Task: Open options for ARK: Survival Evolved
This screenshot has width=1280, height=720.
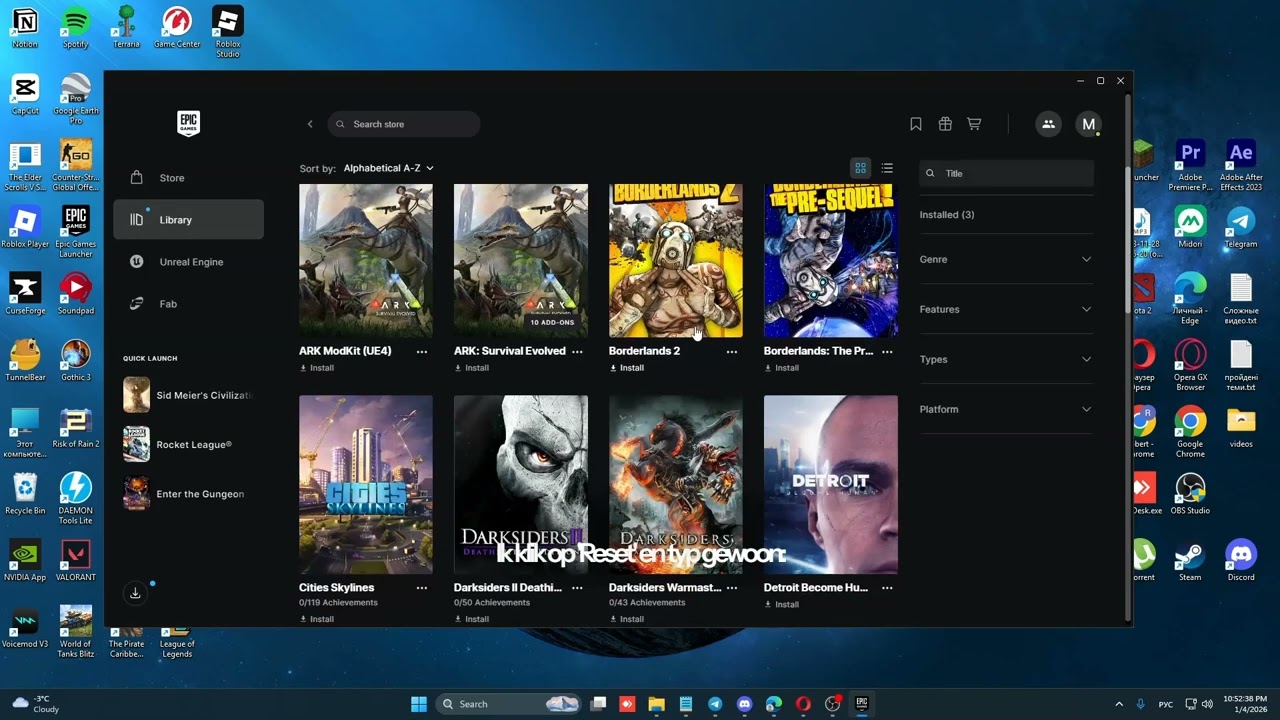Action: [577, 352]
